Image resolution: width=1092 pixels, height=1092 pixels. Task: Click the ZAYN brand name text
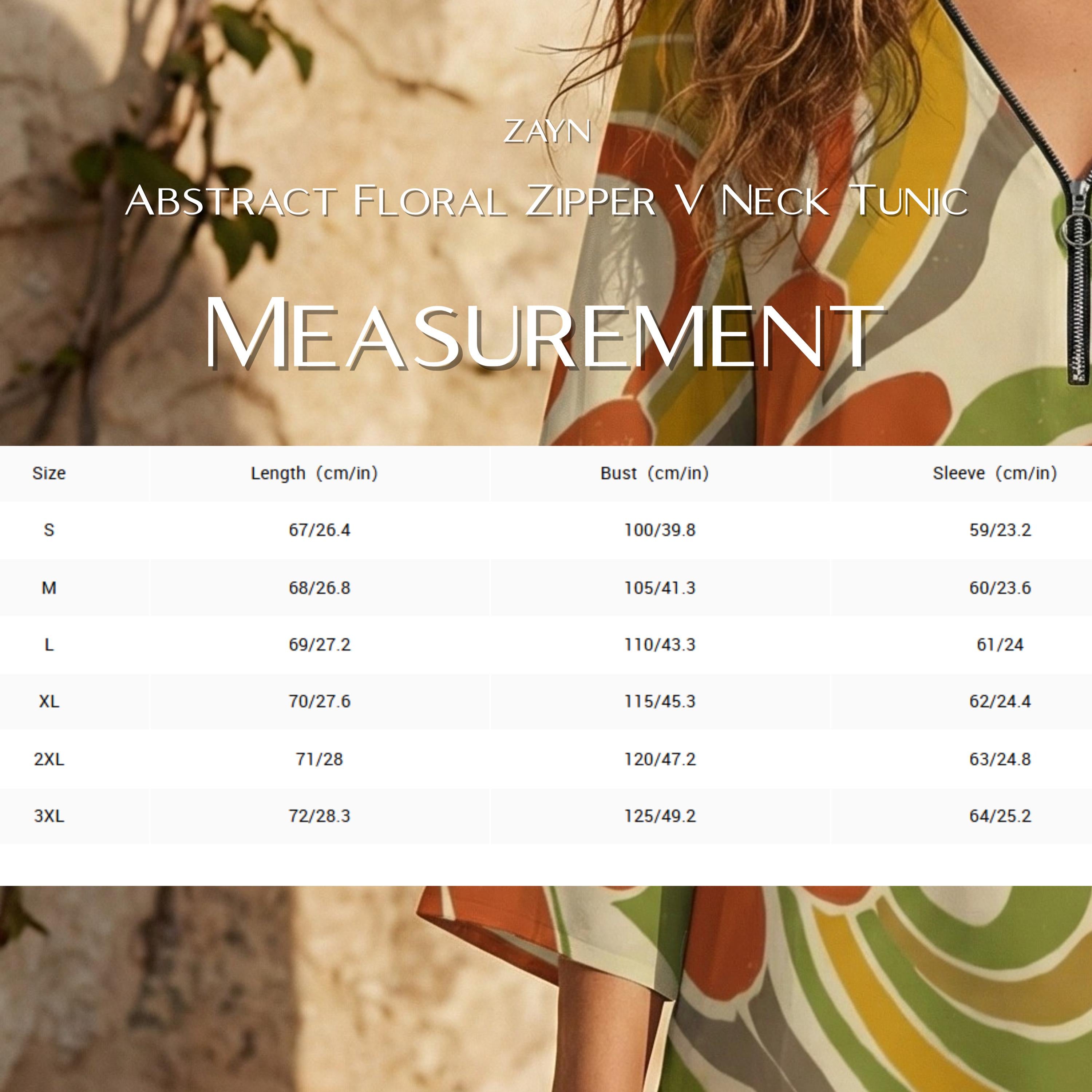click(x=547, y=131)
